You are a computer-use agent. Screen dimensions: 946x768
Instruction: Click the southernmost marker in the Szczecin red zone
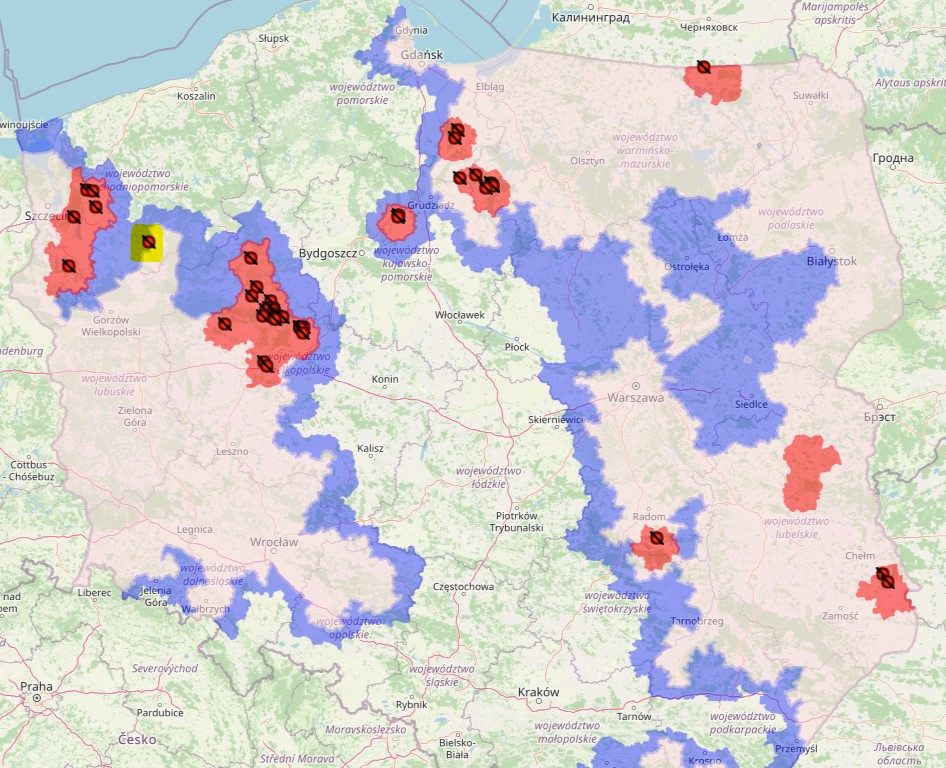click(x=68, y=266)
